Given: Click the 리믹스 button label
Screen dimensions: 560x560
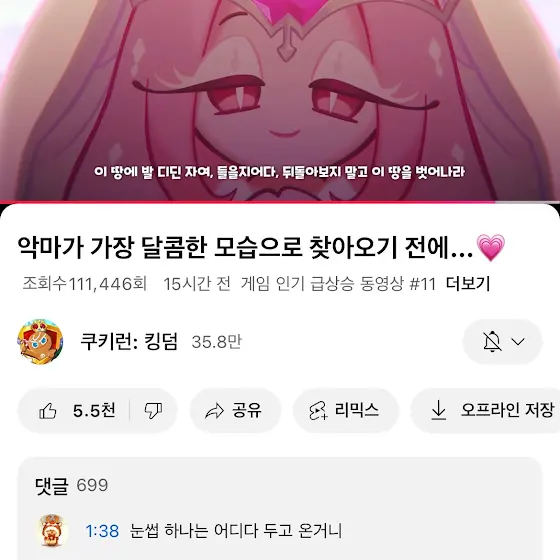Looking at the screenshot, I should pyautogui.click(x=356, y=410).
